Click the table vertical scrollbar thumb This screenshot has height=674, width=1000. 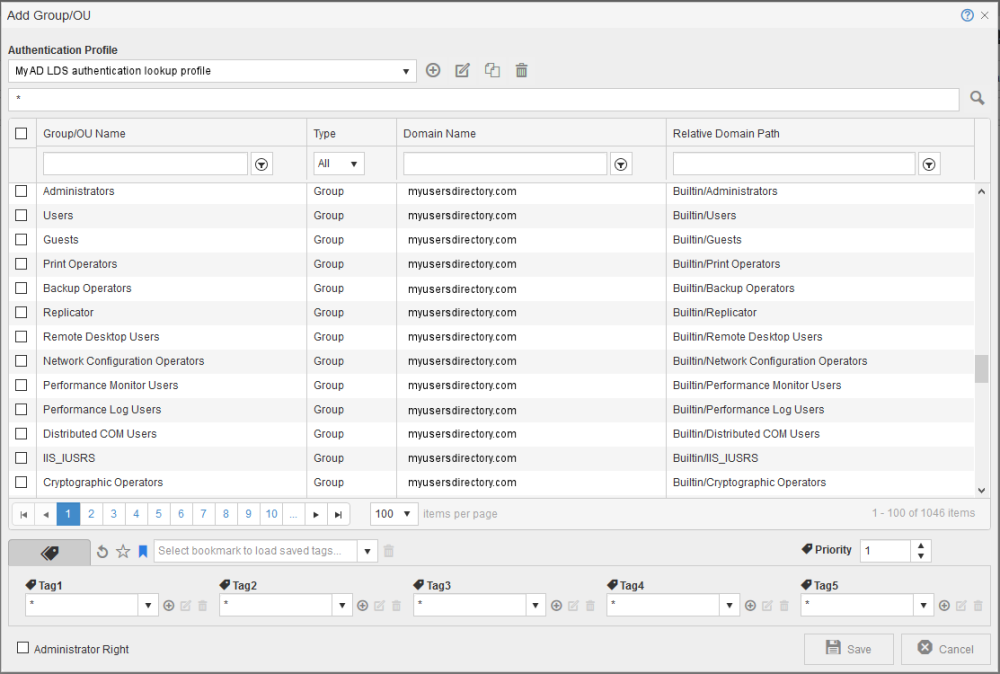(x=982, y=369)
